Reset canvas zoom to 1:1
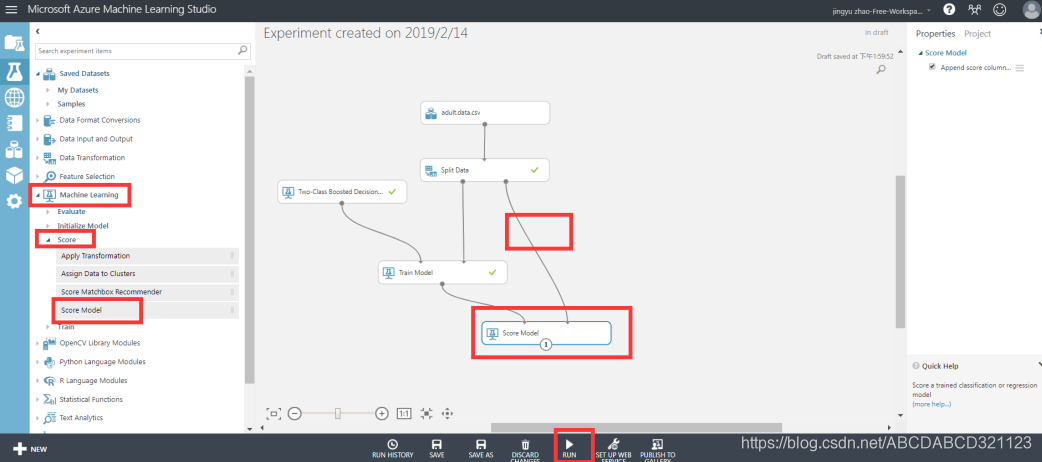 point(404,413)
